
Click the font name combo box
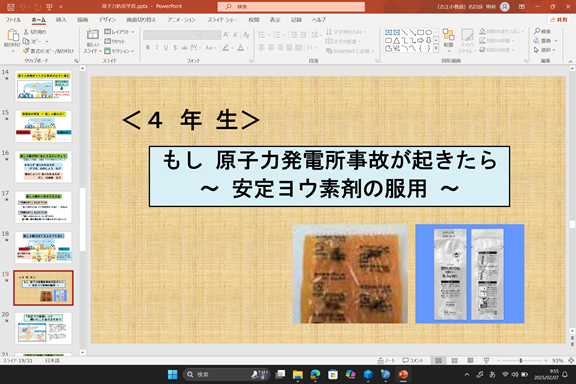pos(172,35)
